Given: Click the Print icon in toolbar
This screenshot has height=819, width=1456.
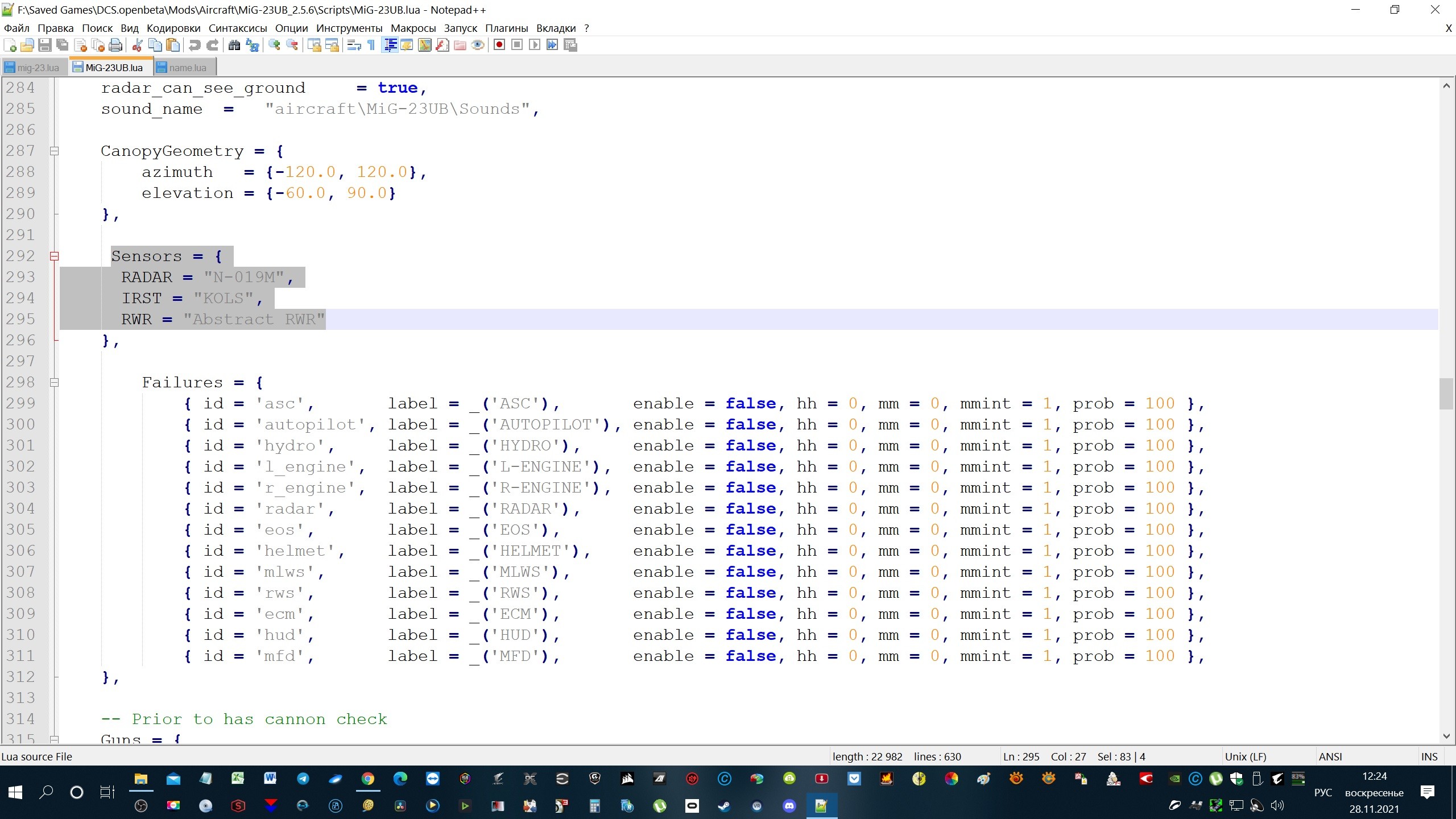Looking at the screenshot, I should [x=115, y=45].
